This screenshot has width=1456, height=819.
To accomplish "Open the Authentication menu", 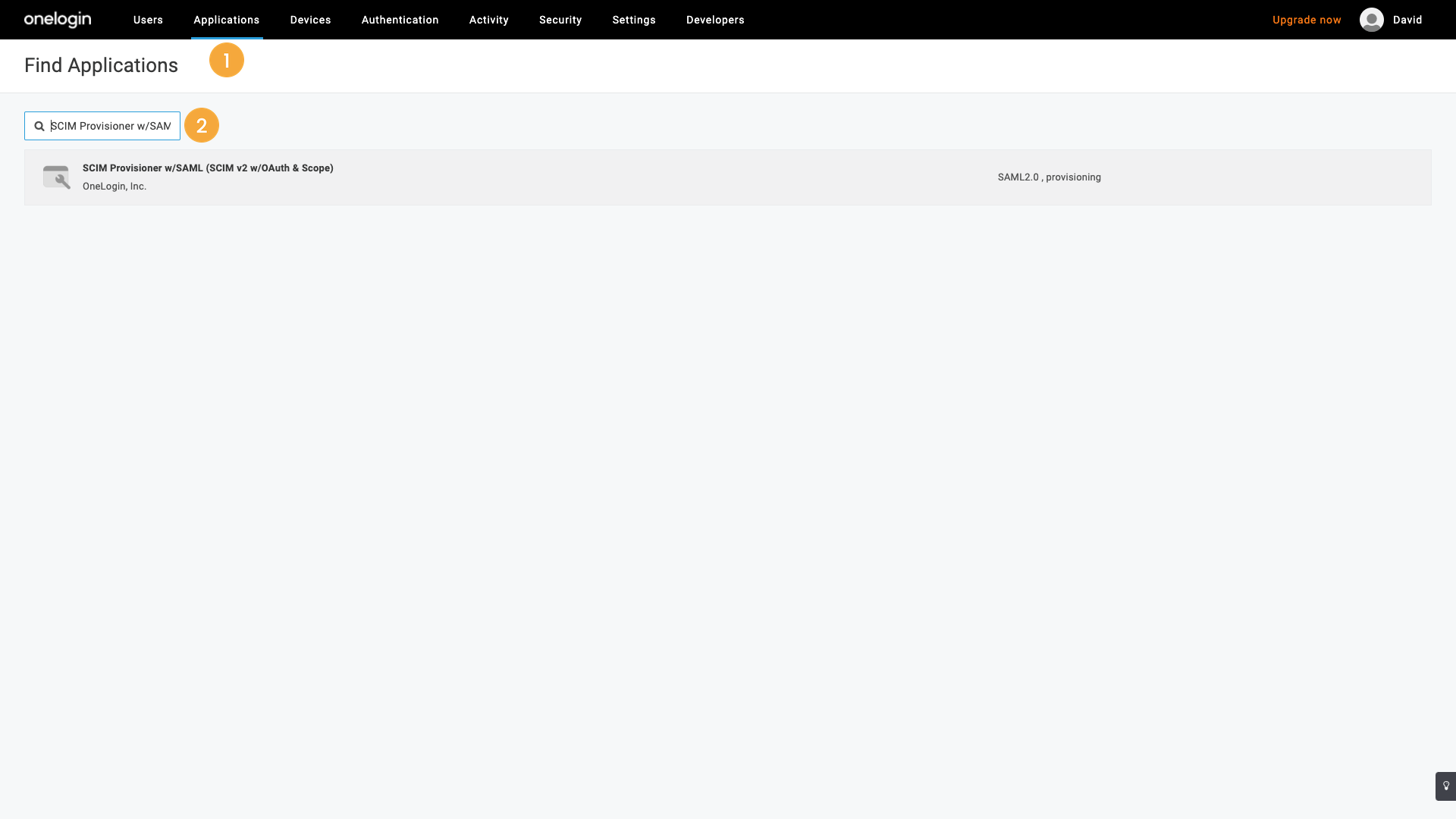I will point(400,20).
